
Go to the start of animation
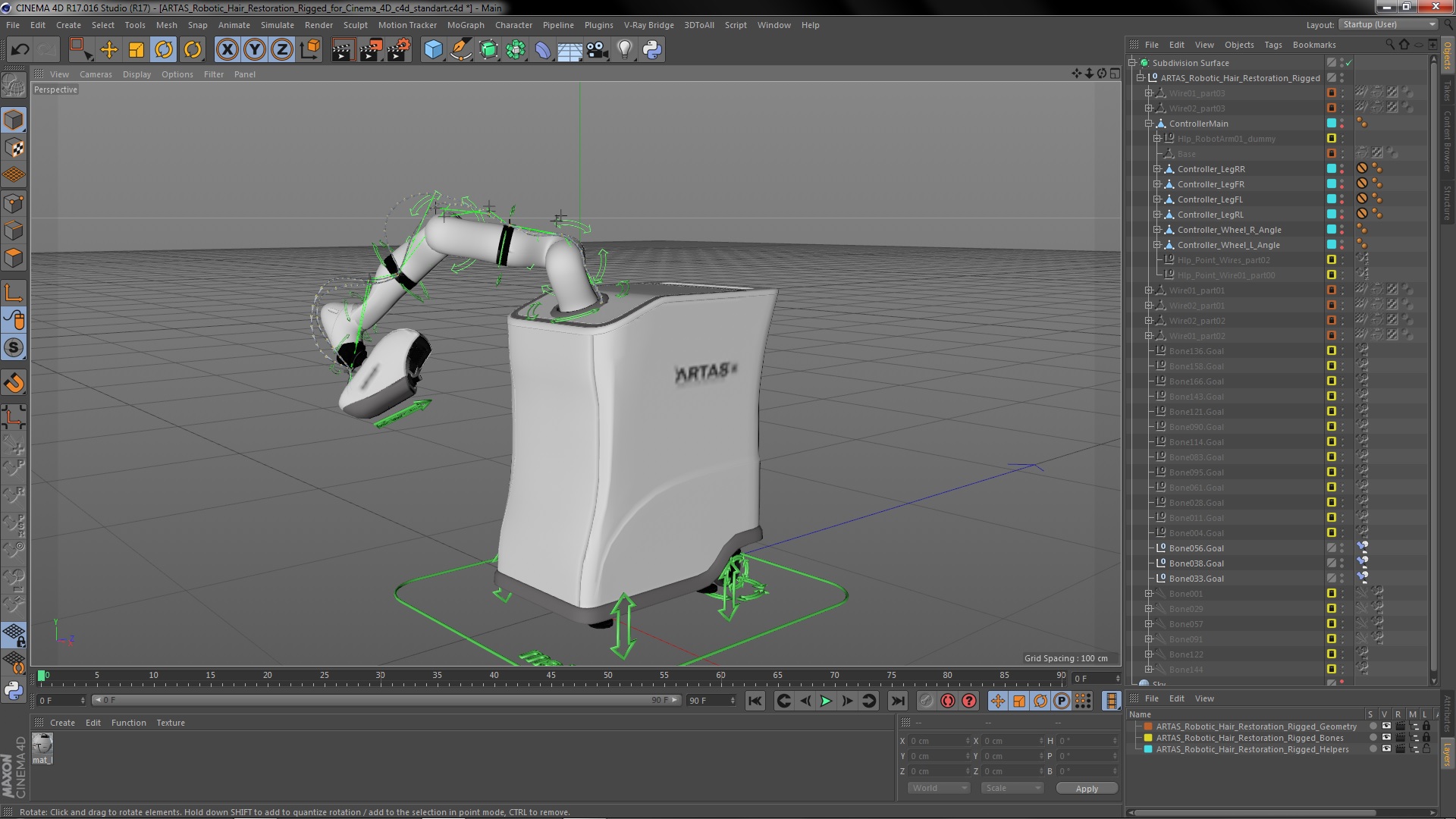755,701
